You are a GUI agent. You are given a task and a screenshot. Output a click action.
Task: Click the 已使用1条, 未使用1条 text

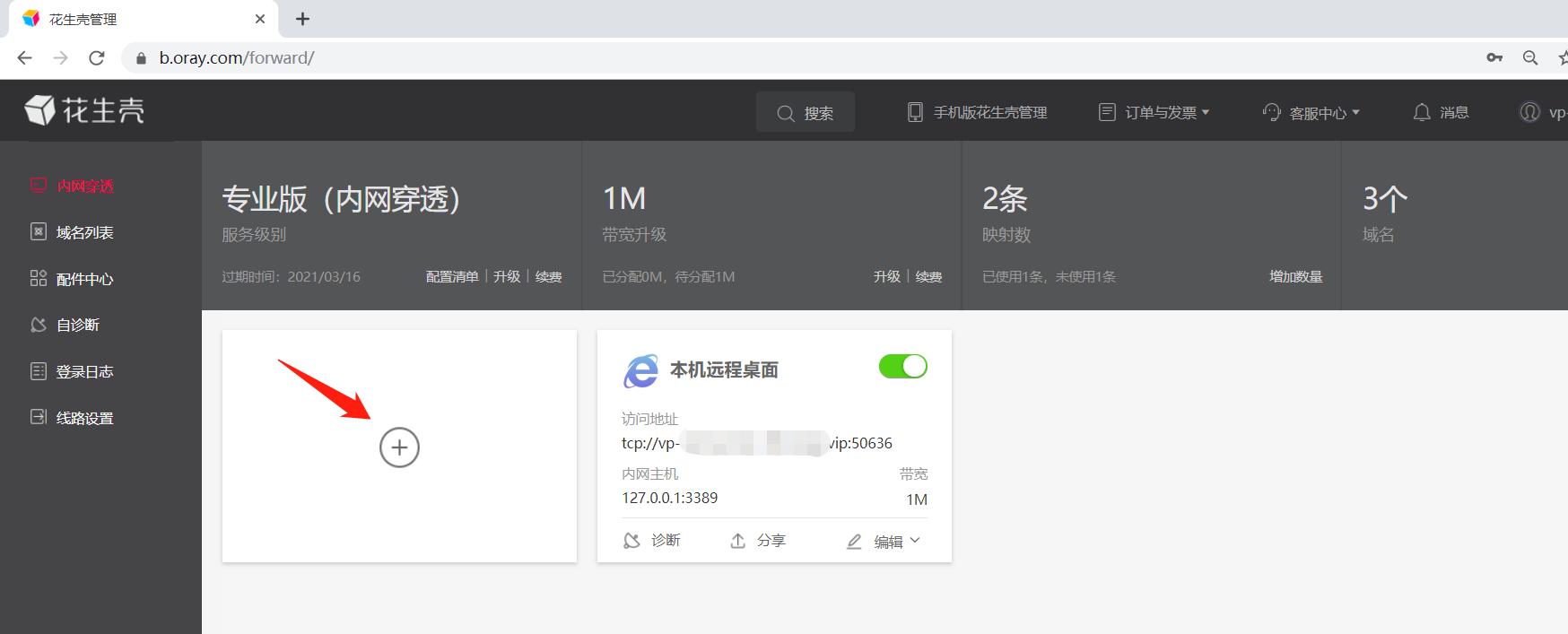click(x=1049, y=276)
